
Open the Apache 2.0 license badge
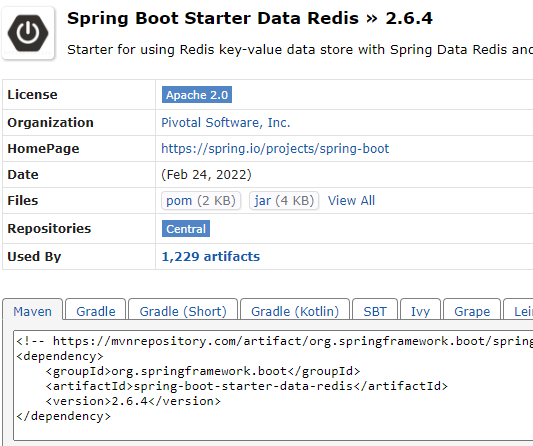click(x=197, y=95)
